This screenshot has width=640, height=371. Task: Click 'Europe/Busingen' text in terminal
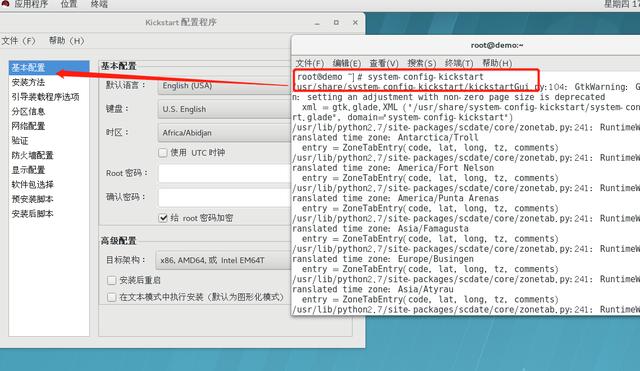pos(436,259)
